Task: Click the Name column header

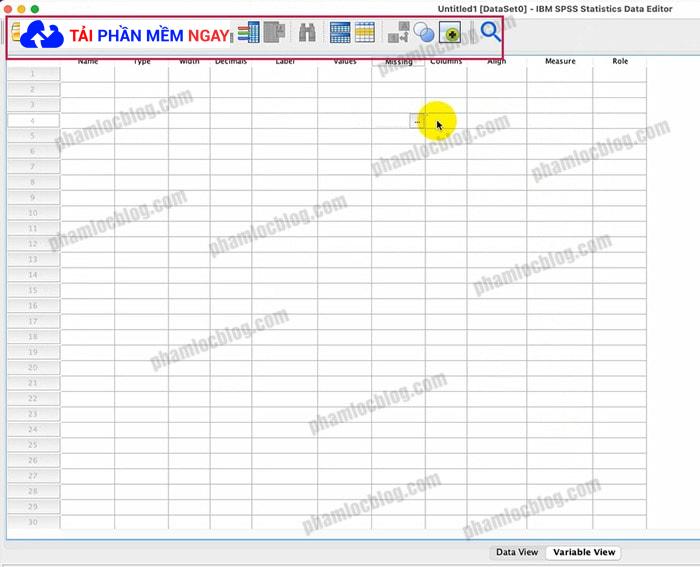Action: pyautogui.click(x=88, y=62)
